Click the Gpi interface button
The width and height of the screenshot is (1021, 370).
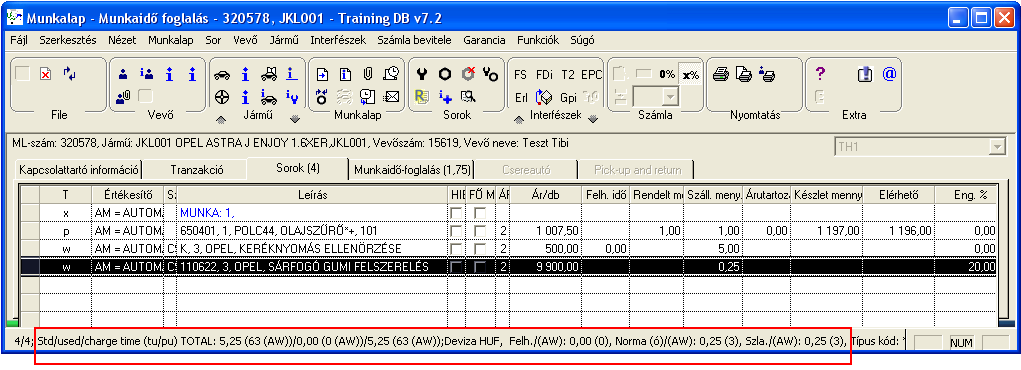(568, 98)
